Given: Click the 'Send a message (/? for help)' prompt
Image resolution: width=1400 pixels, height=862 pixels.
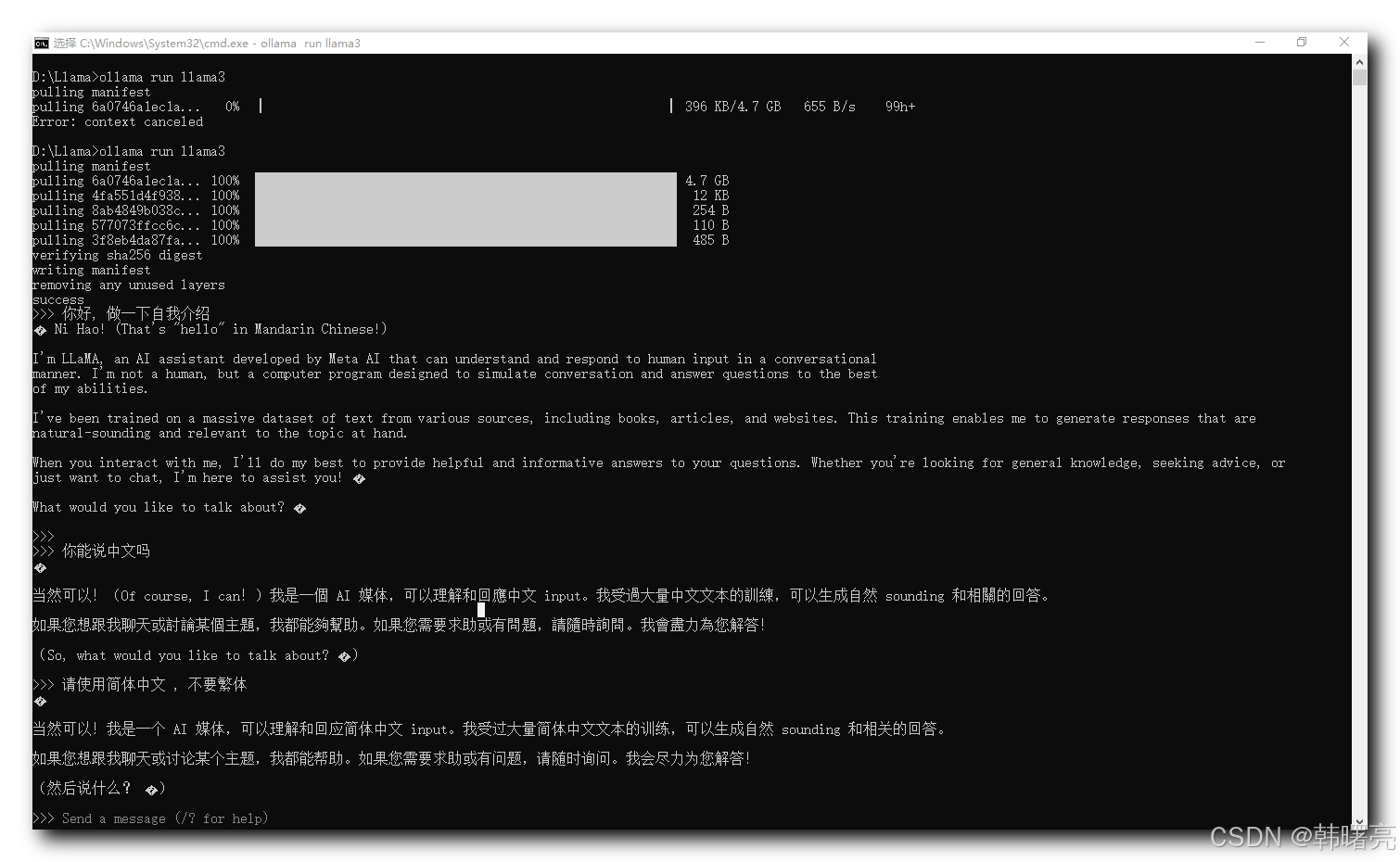Looking at the screenshot, I should pos(165,818).
